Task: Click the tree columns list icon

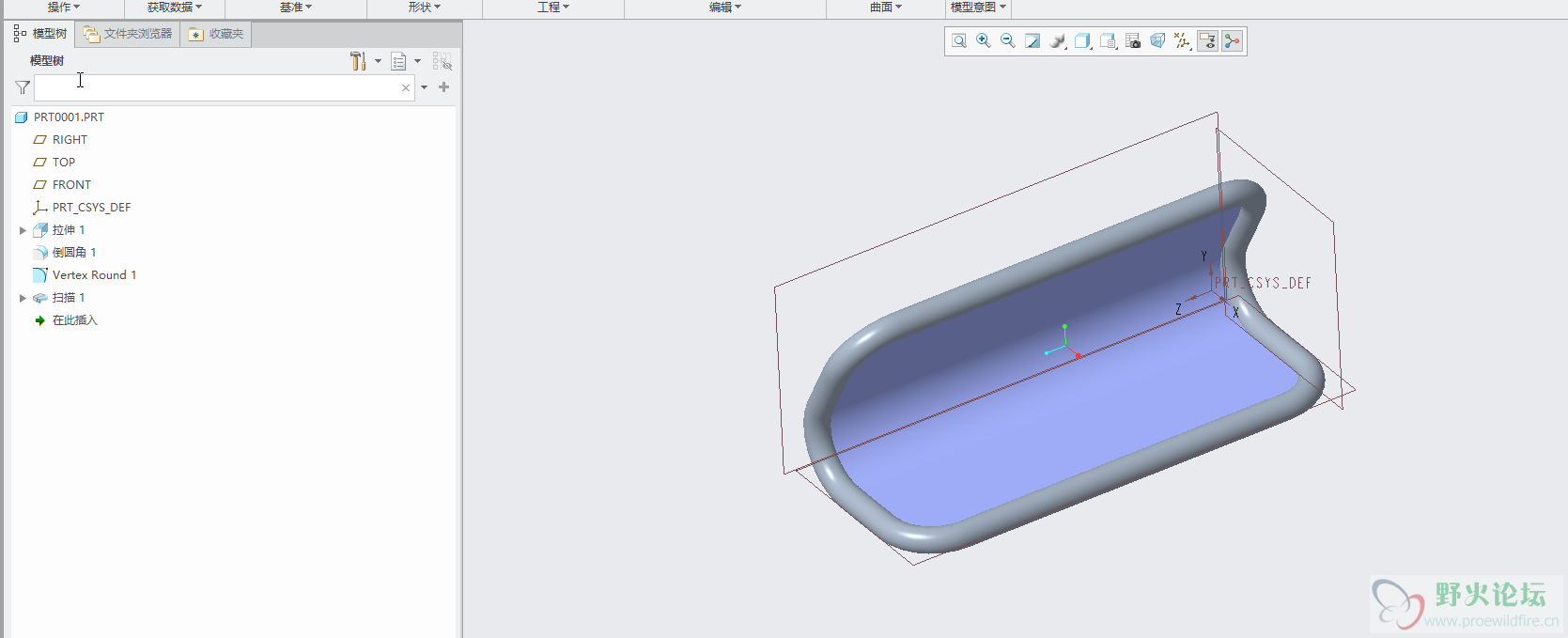Action: tap(399, 61)
